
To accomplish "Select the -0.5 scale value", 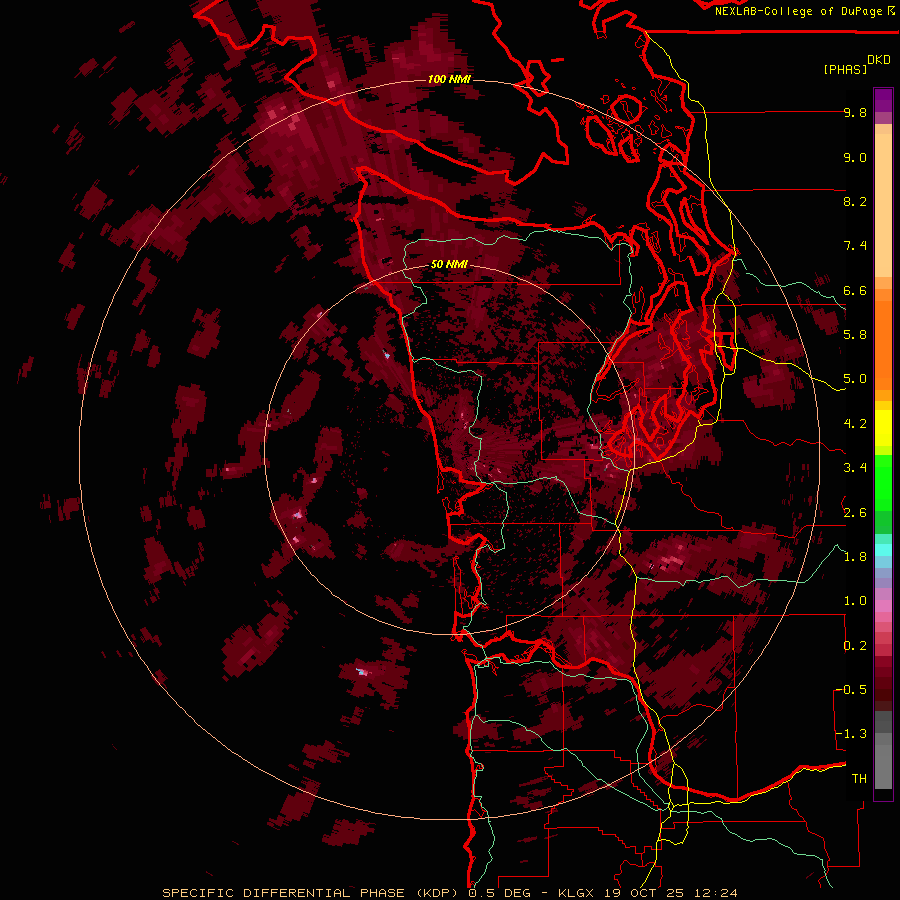I will pos(851,690).
